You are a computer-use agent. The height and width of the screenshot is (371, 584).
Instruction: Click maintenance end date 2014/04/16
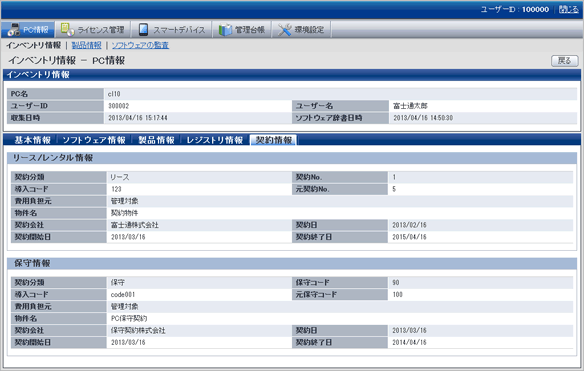[409, 342]
